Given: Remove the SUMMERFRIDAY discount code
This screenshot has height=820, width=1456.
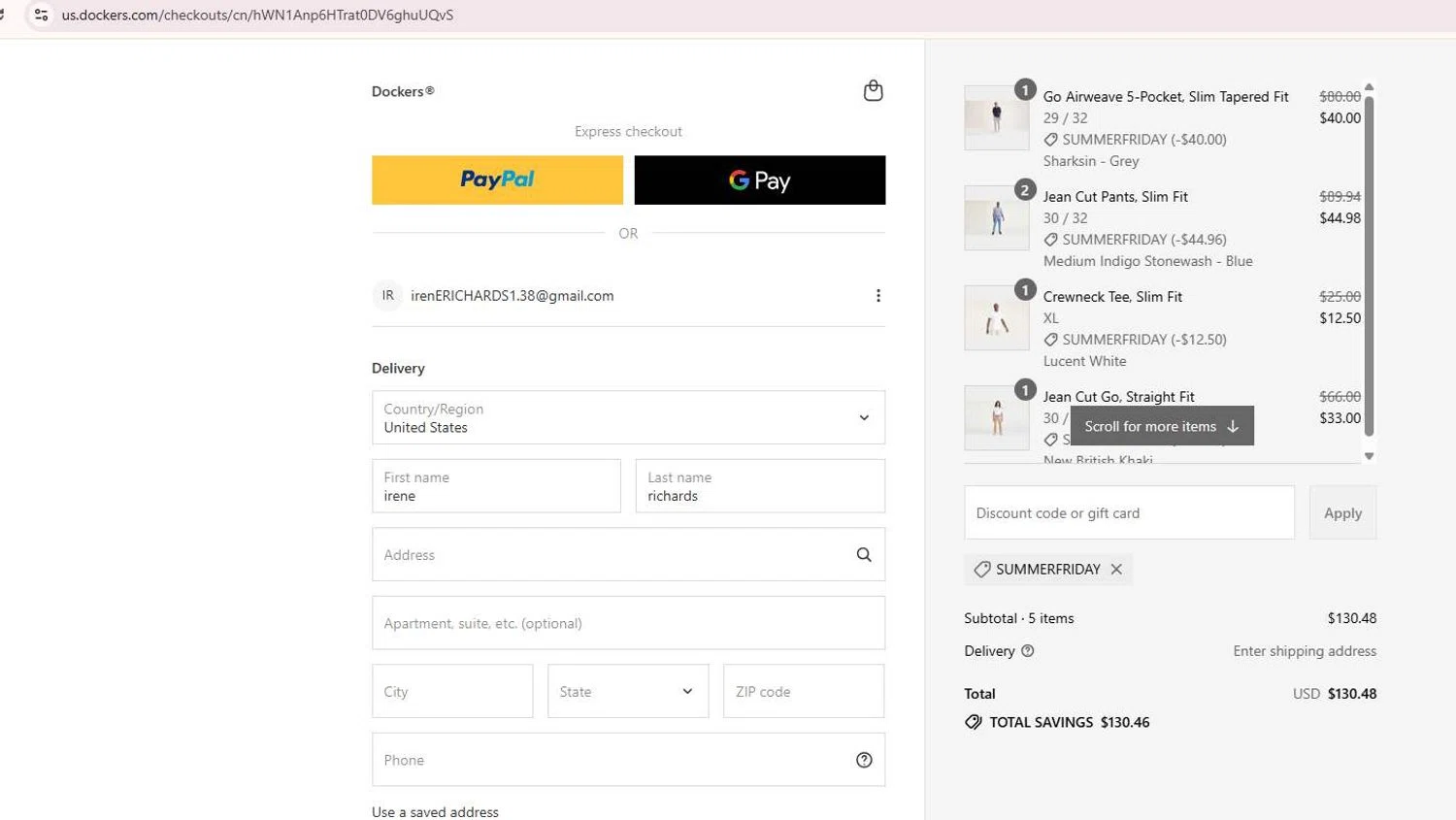Looking at the screenshot, I should (1116, 570).
